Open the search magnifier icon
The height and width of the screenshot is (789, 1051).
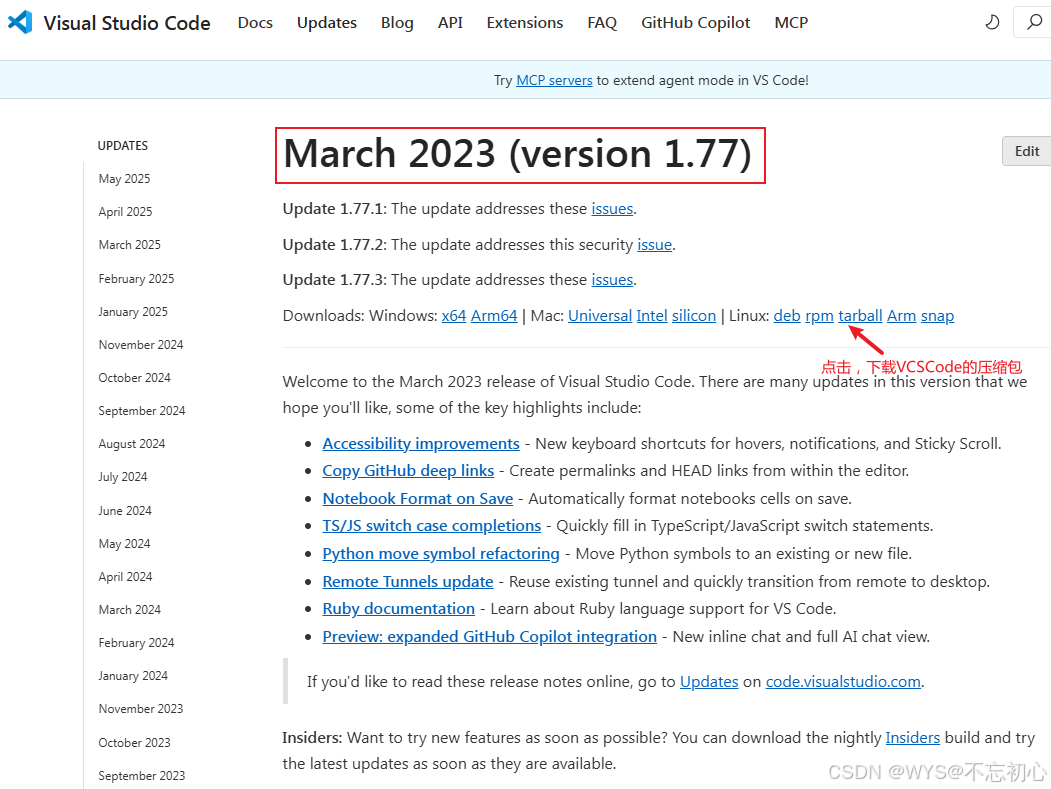coord(1034,22)
